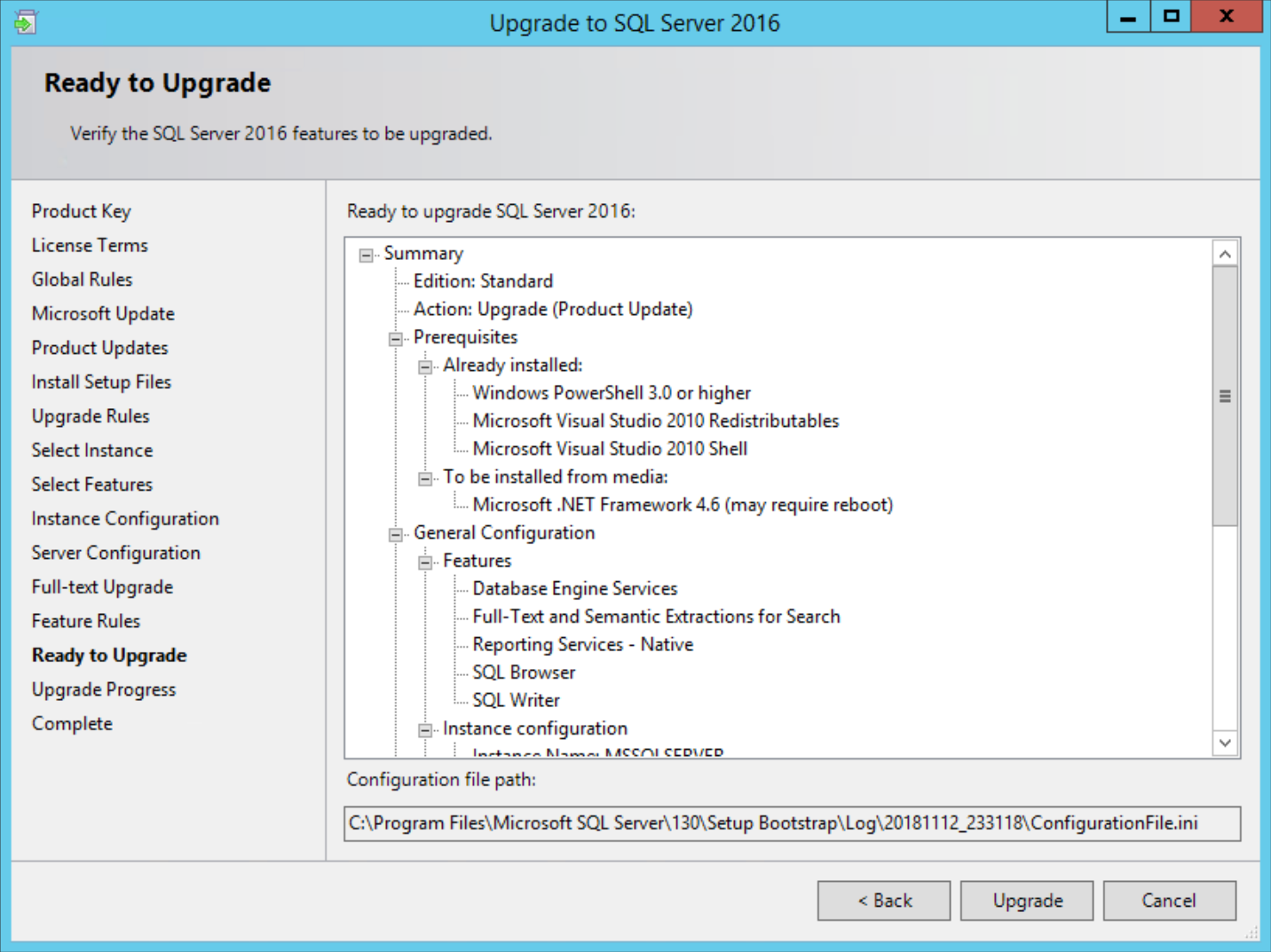This screenshot has height=952, width=1271.
Task: Select the Complete step
Action: [72, 723]
